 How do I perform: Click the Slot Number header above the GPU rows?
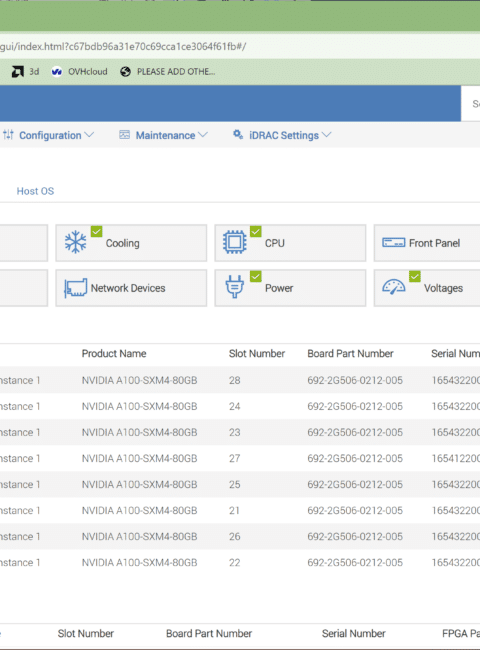tap(257, 354)
